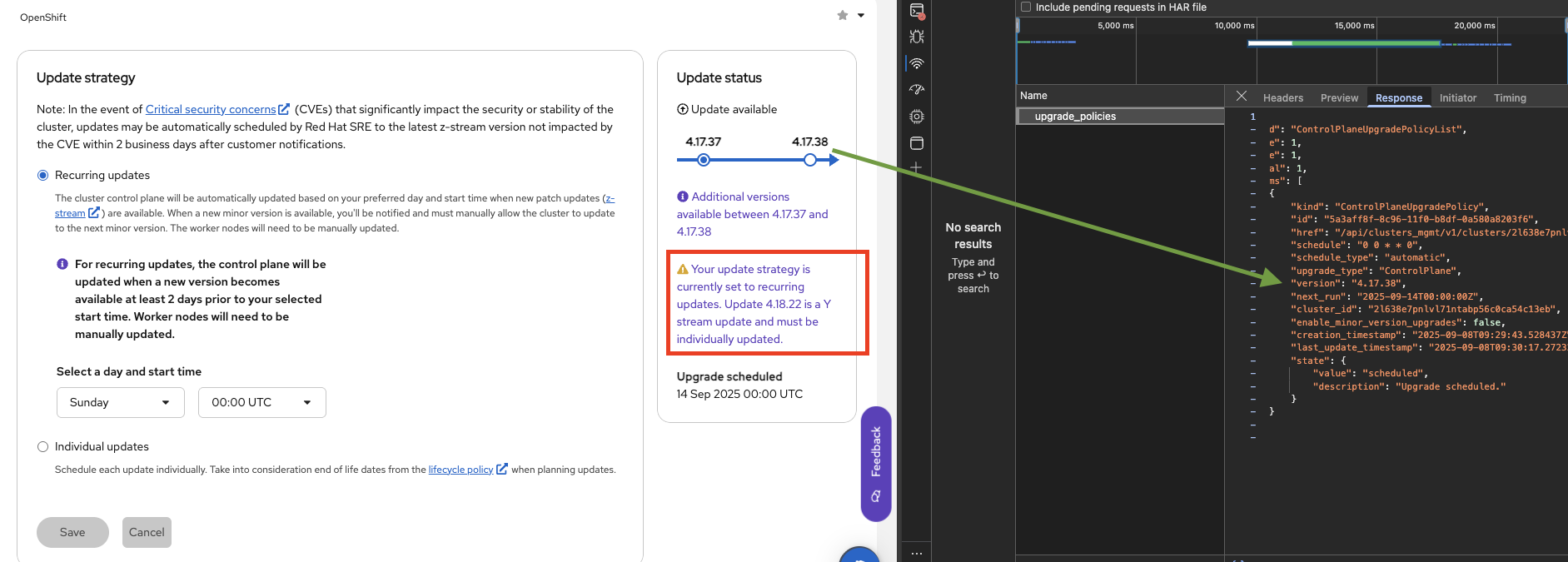Click the favorite star icon next to OpenShift
Viewport: 1568px width, 562px height.
pos(843,15)
